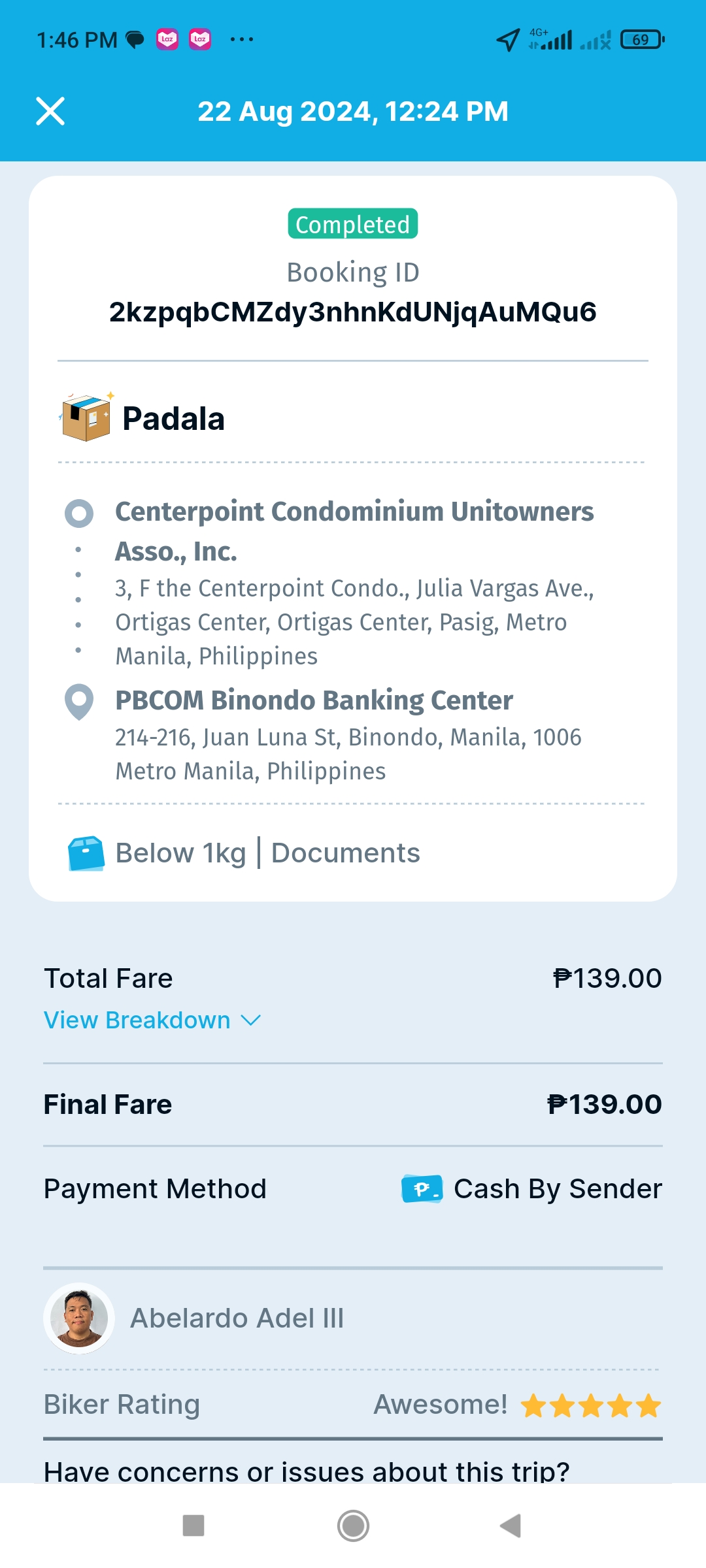Image resolution: width=706 pixels, height=1568 pixels.
Task: Tap the Cash By Sender payment icon
Action: pos(422,1189)
